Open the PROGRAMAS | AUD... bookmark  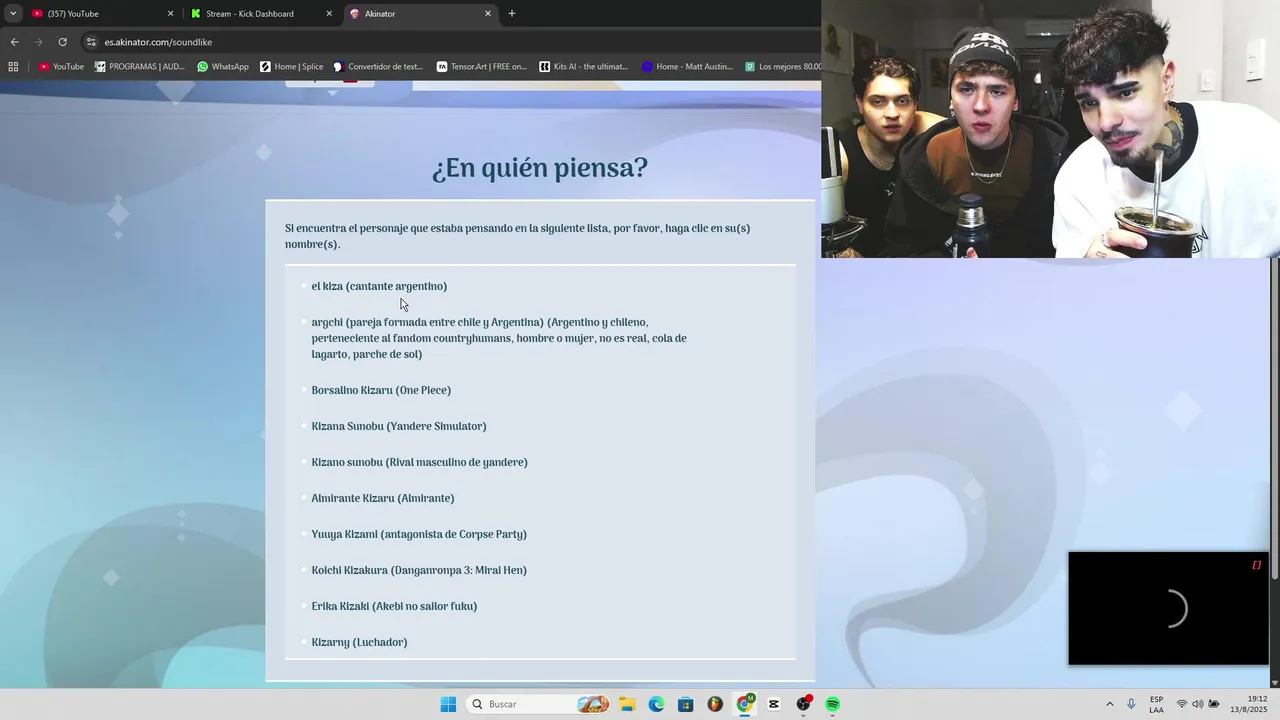click(140, 67)
